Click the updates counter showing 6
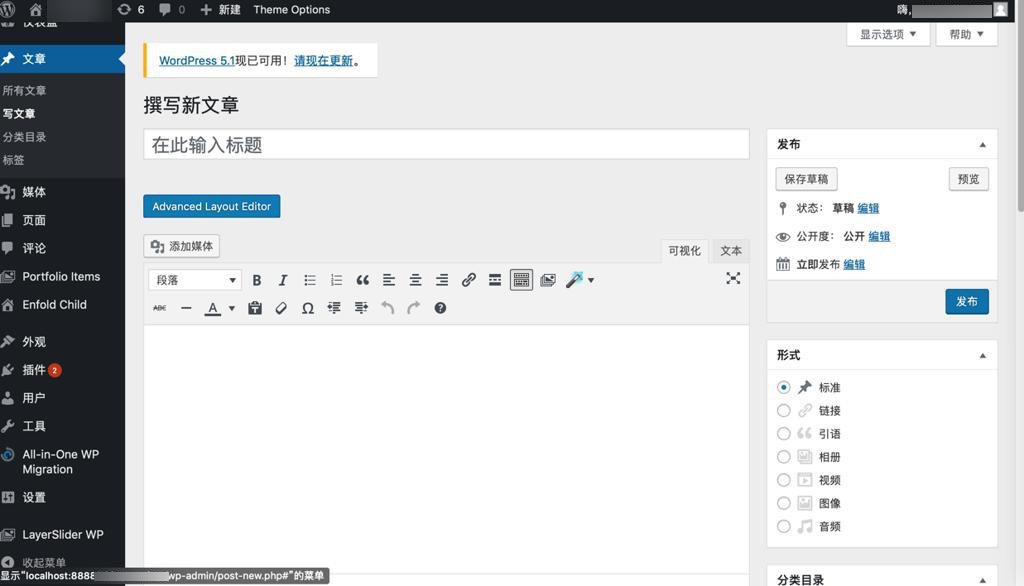The image size is (1024, 586). (131, 10)
